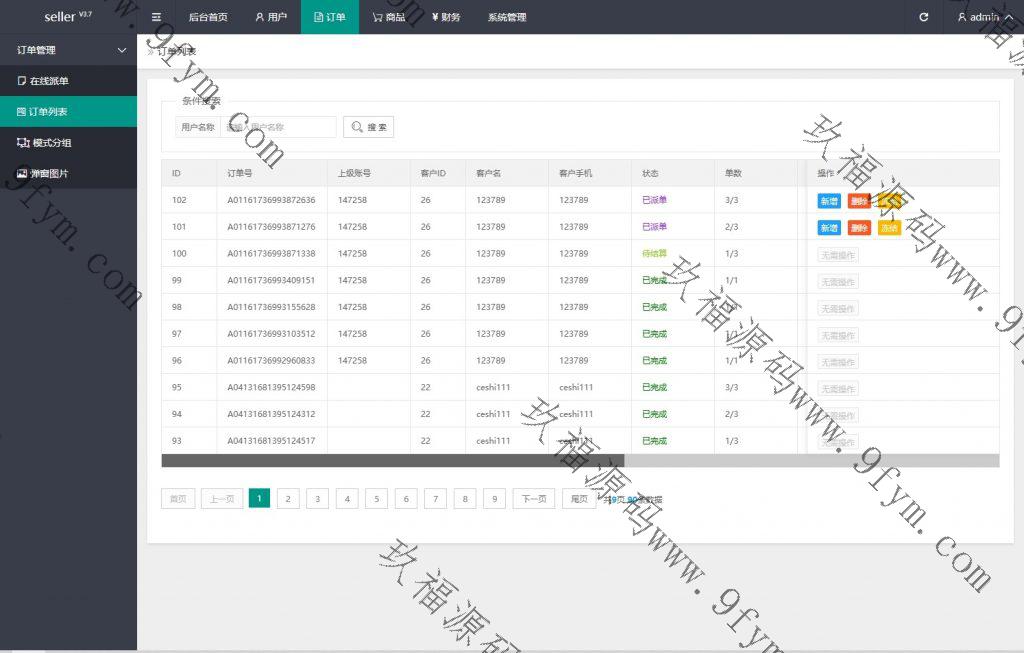The image size is (1024, 653).
Task: Click the 在线派单 sidebar icon
Action: tap(22, 81)
